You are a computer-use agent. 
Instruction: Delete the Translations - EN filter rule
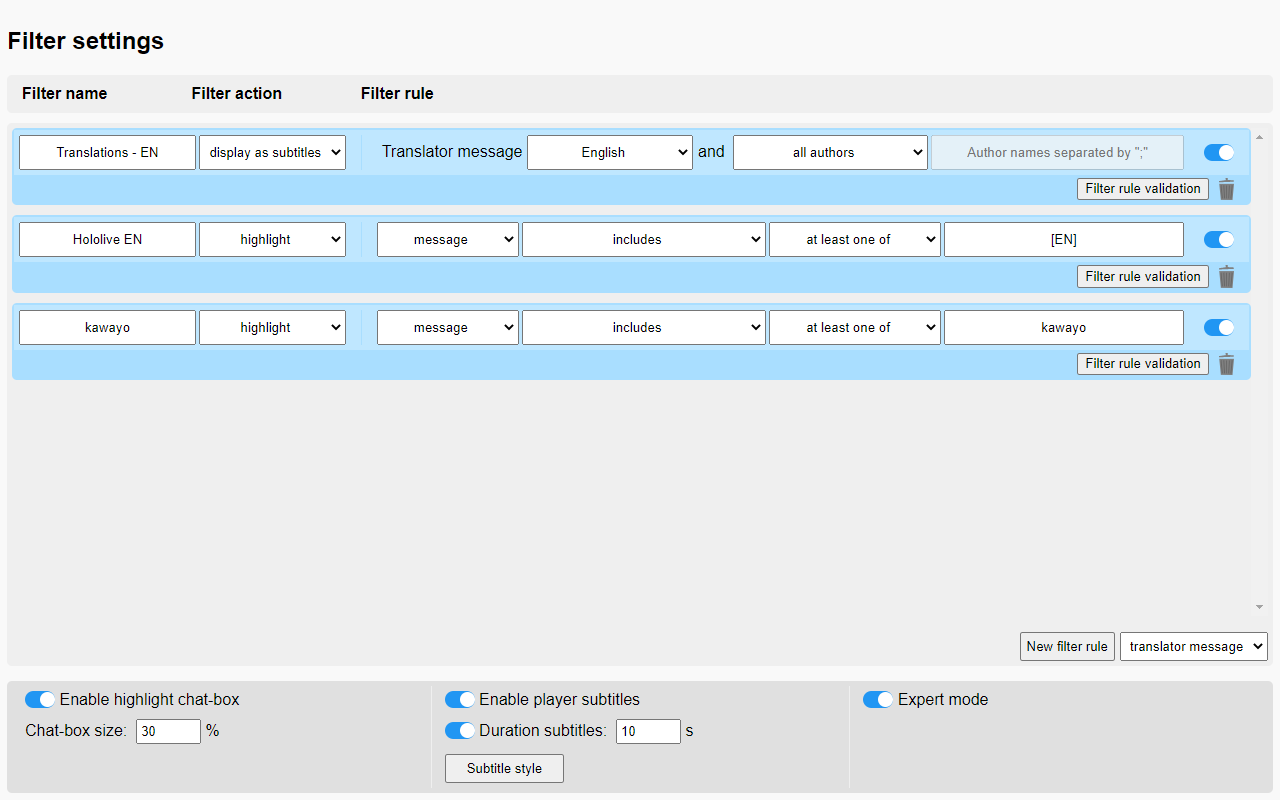[1227, 189]
